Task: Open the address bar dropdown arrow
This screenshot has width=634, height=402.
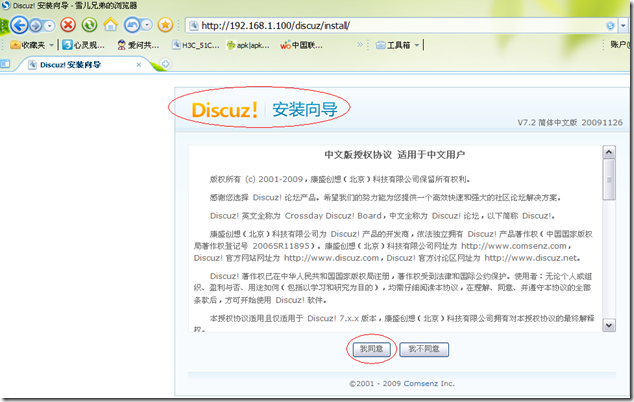Action: pos(623,26)
